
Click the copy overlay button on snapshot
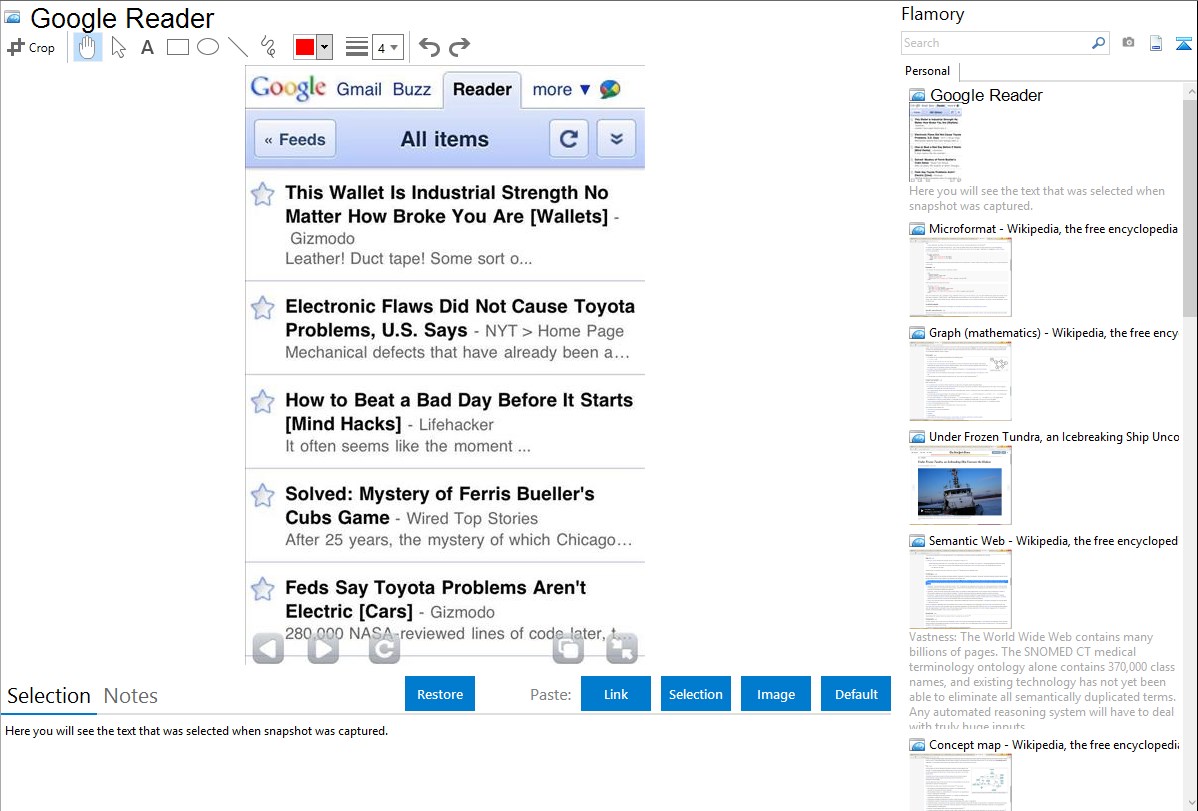(568, 649)
